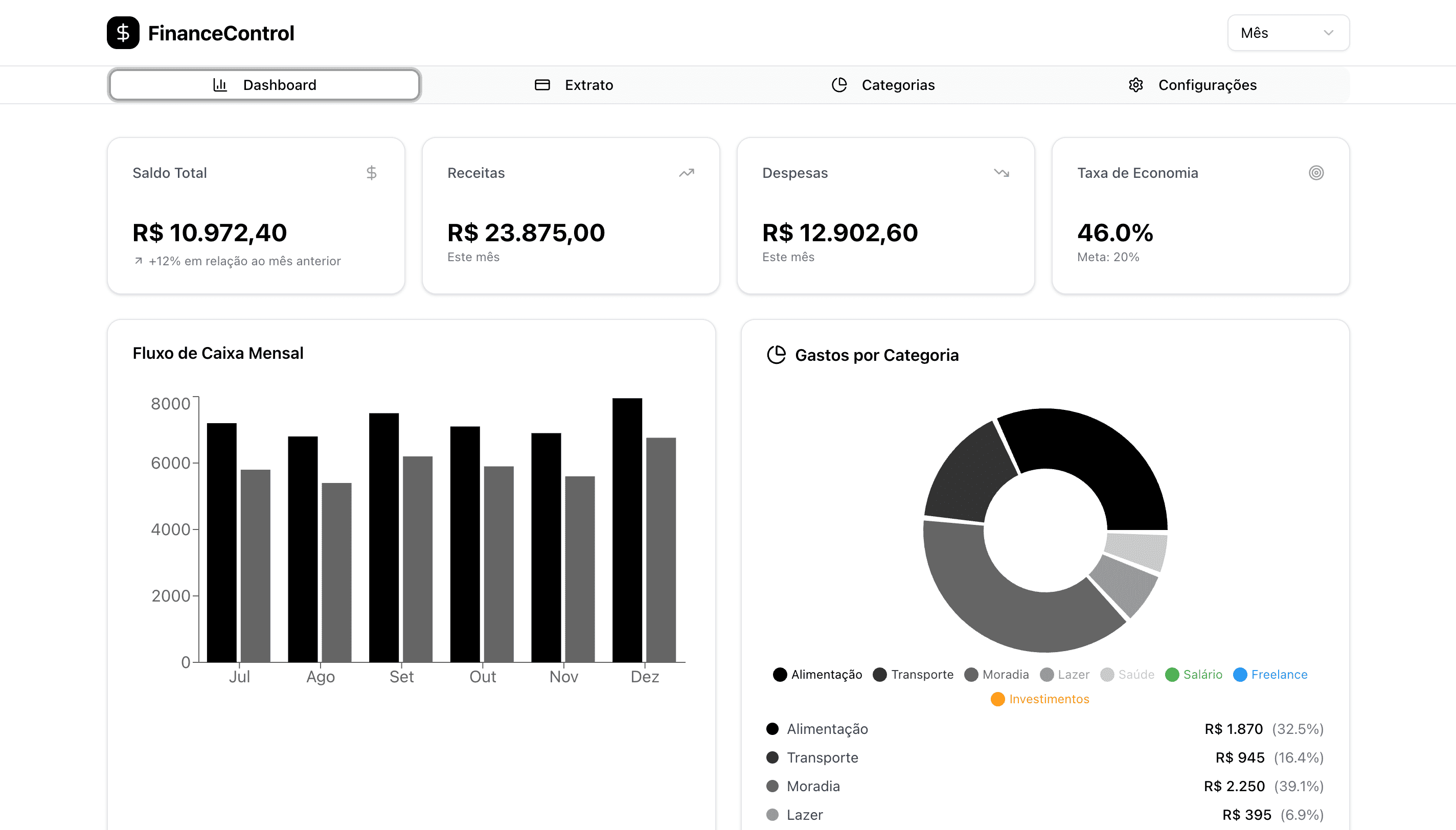Click the FinanceControl title text
This screenshot has width=1456, height=830.
coord(221,33)
